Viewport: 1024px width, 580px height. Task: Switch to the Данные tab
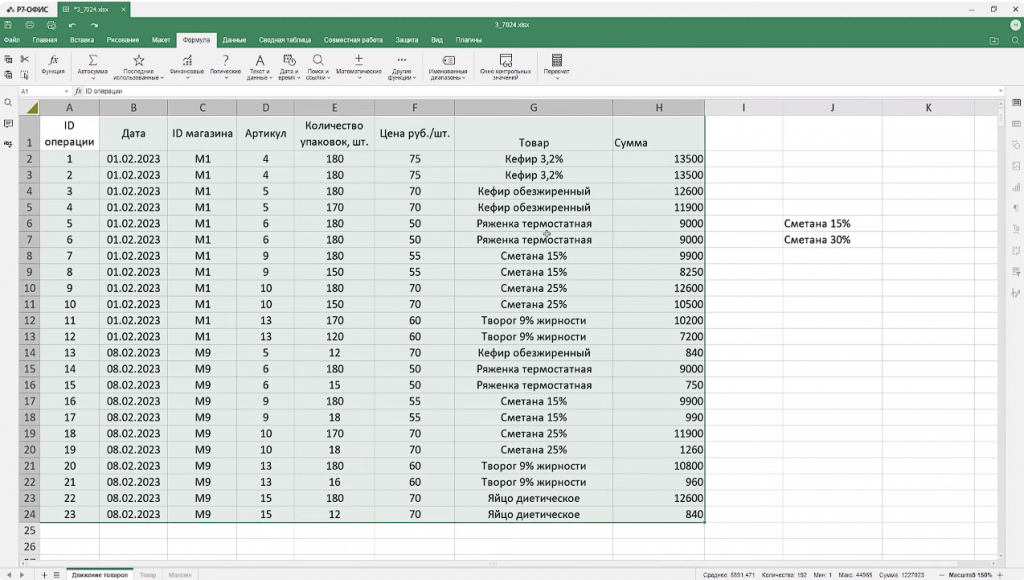(234, 40)
